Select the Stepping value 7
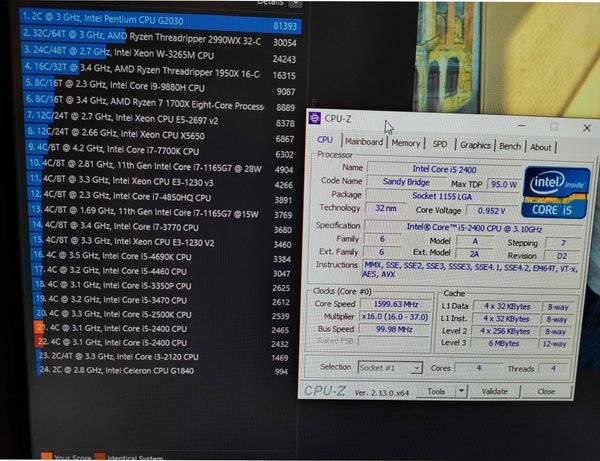Viewport: 600px width, 461px height. click(563, 243)
